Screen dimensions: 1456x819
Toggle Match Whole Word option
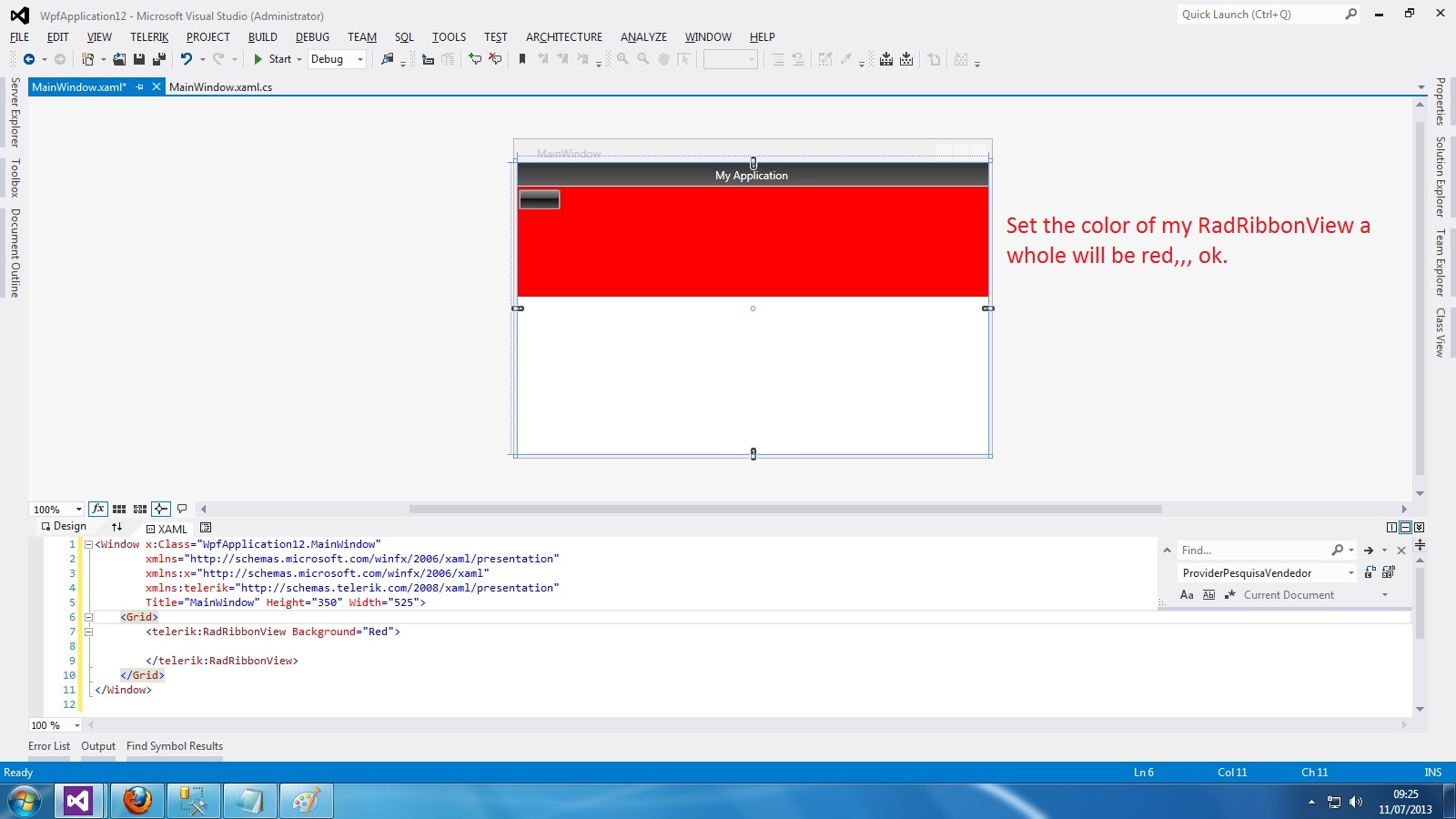click(1208, 595)
